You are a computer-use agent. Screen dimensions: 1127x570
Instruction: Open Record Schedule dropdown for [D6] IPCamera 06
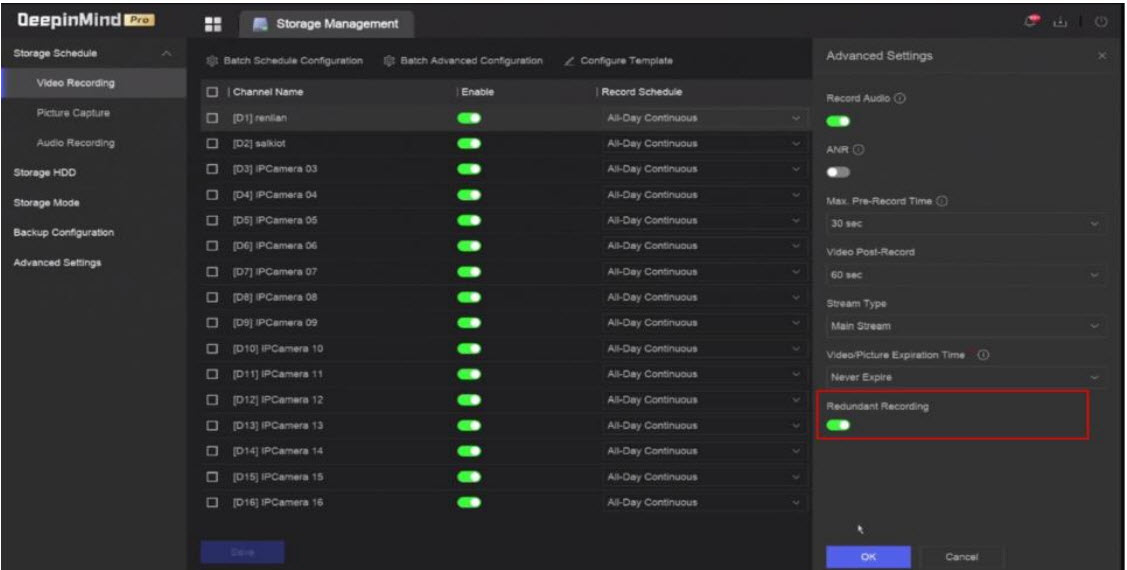(x=702, y=246)
